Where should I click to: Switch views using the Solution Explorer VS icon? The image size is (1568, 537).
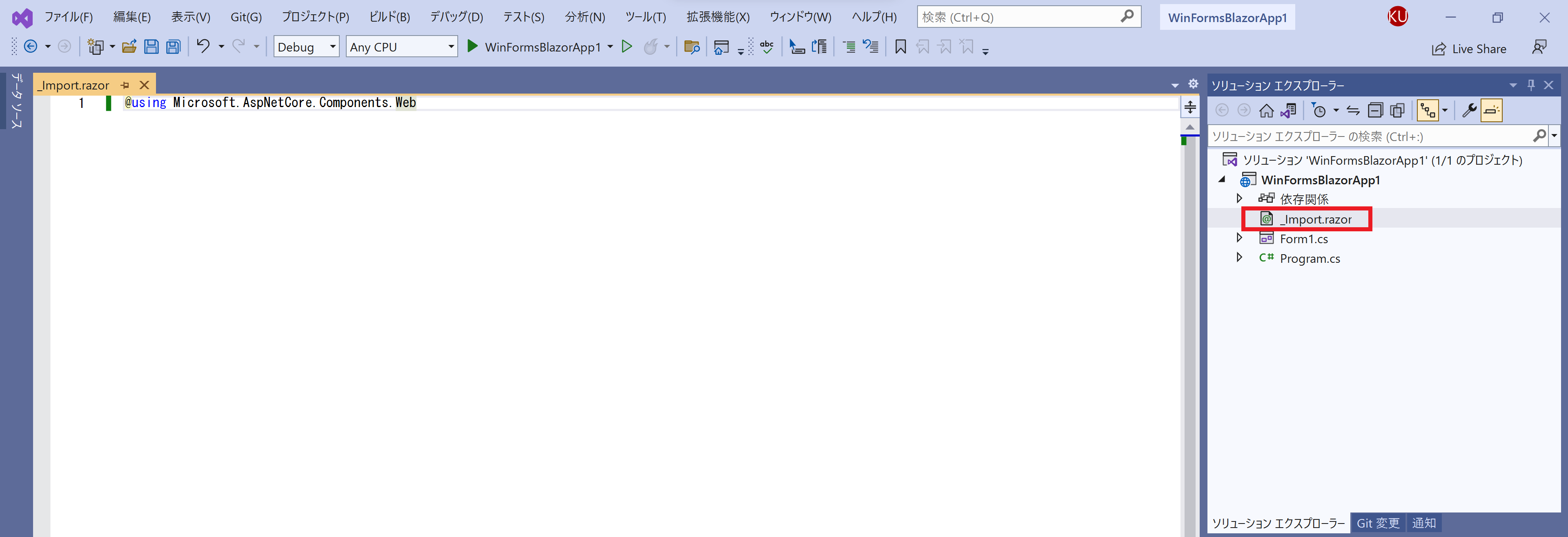pyautogui.click(x=1288, y=110)
